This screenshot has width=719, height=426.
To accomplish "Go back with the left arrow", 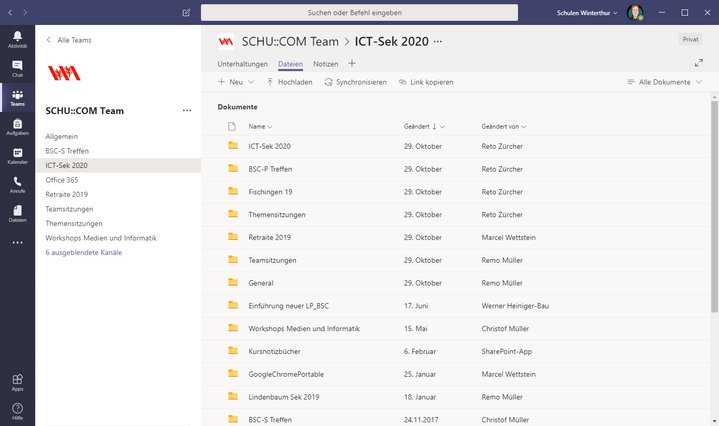I will tap(10, 13).
